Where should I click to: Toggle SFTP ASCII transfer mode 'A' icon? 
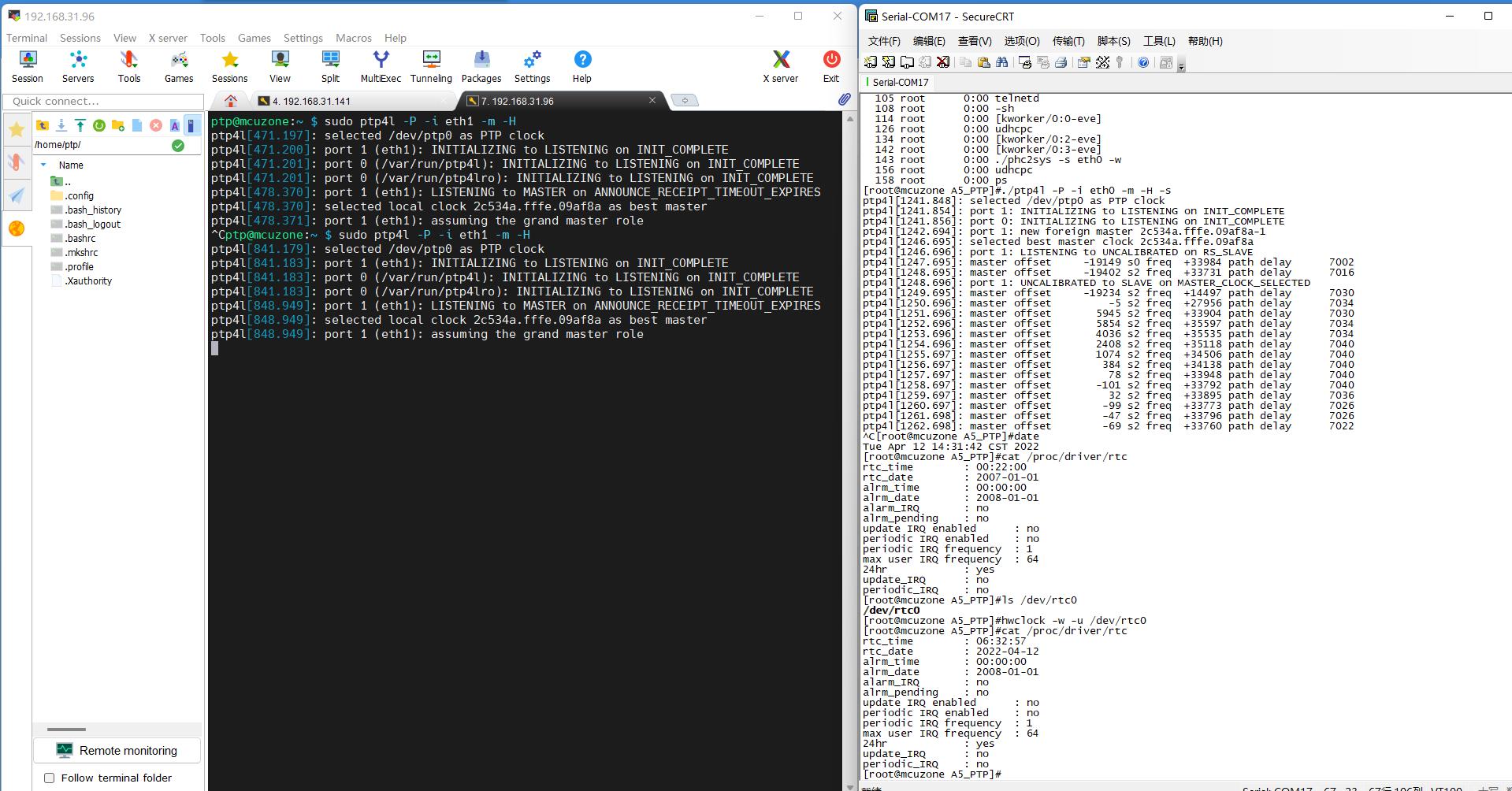tap(174, 125)
